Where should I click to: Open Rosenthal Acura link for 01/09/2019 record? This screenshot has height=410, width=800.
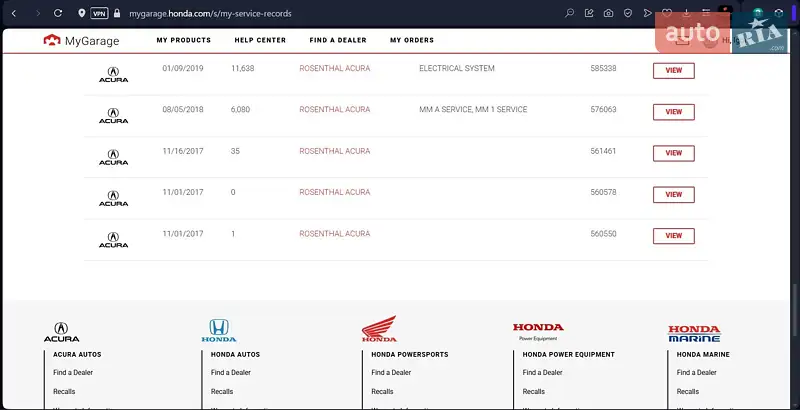334,68
